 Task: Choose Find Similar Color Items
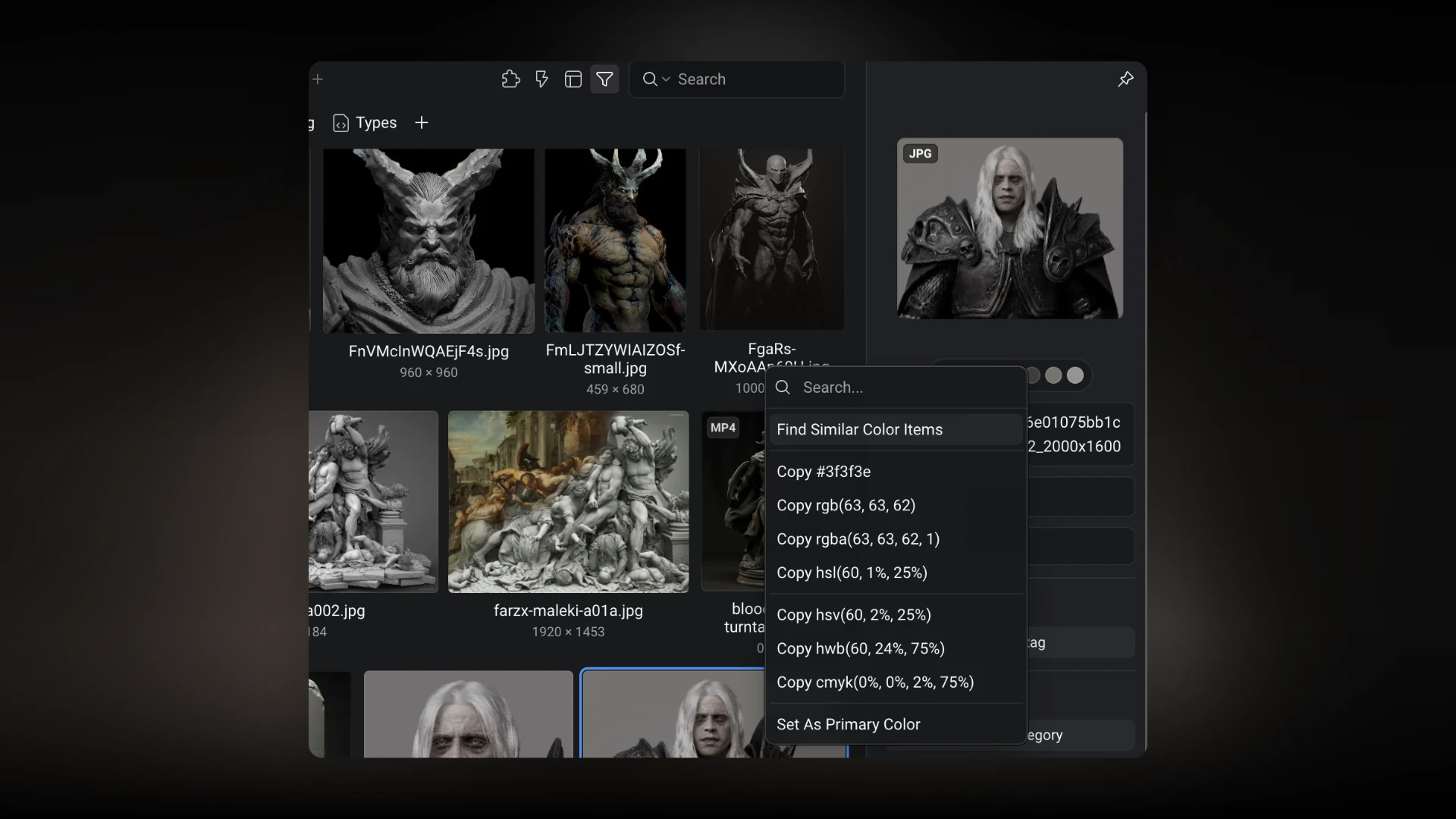tap(896, 429)
